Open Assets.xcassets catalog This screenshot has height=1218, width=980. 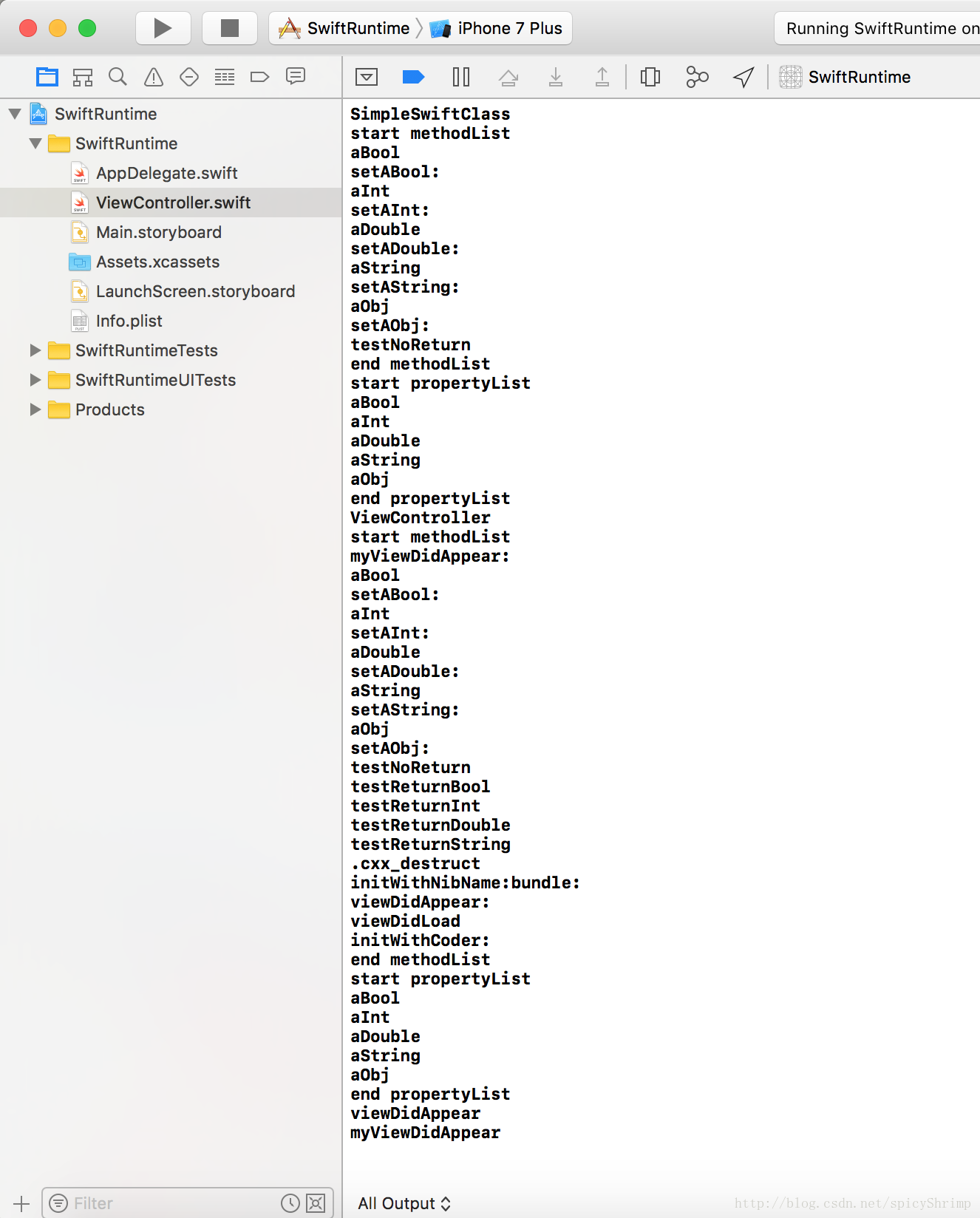tap(157, 262)
